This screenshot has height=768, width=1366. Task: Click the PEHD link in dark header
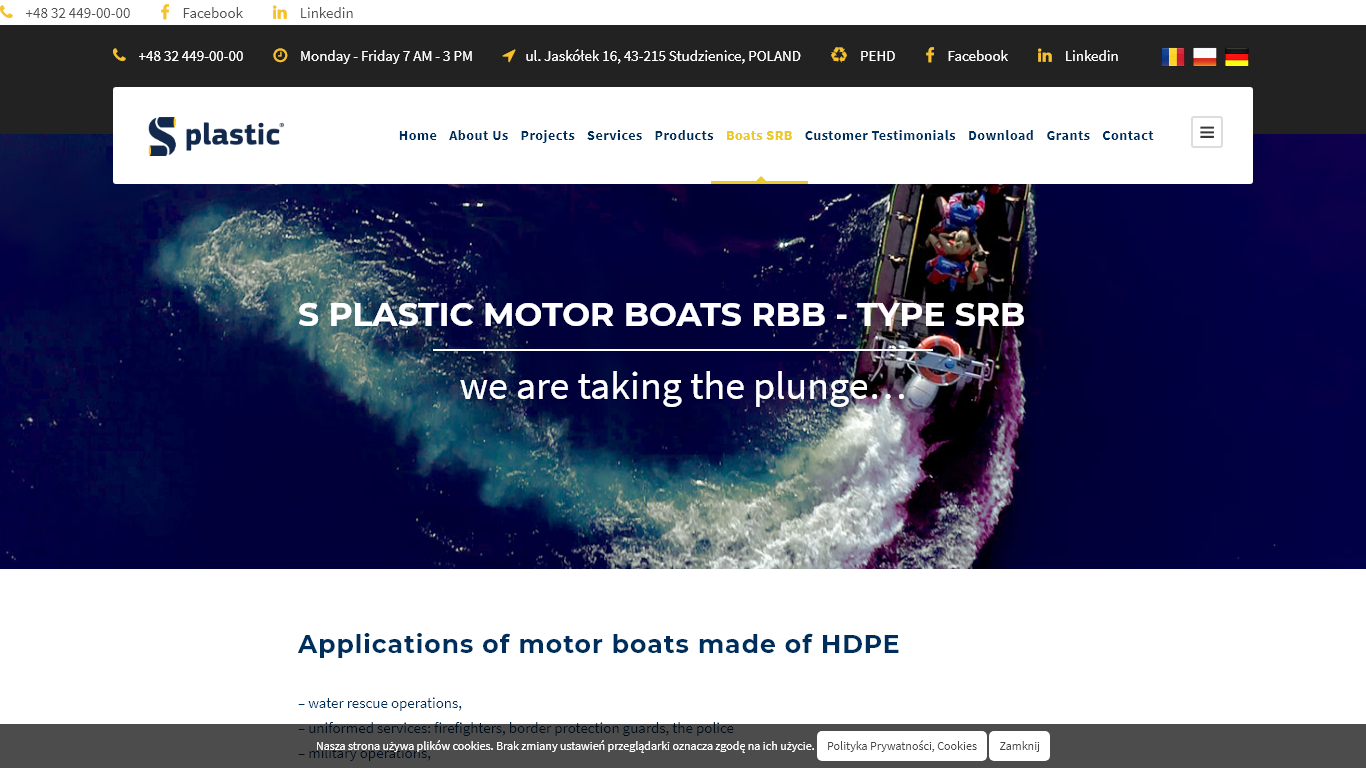(x=878, y=56)
